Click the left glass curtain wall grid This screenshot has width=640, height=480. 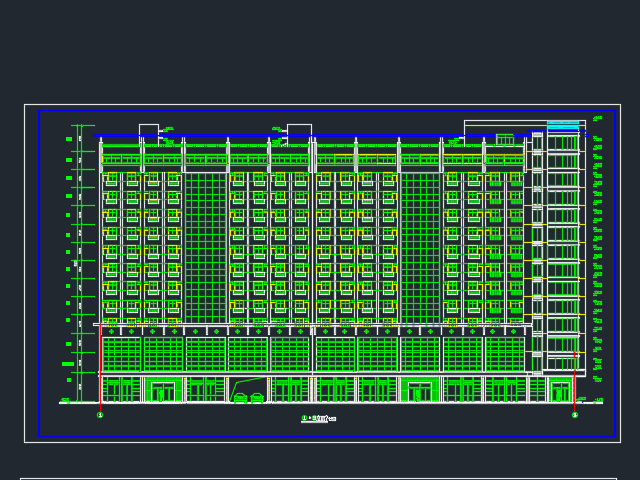click(x=205, y=247)
